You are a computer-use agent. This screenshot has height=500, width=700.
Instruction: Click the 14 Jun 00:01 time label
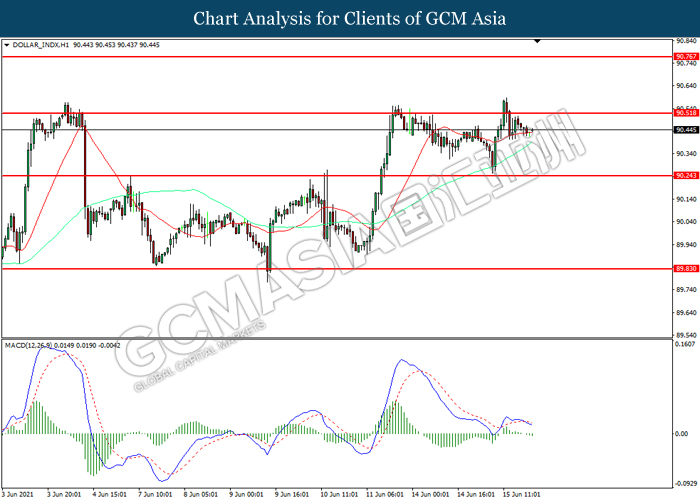coord(431,495)
